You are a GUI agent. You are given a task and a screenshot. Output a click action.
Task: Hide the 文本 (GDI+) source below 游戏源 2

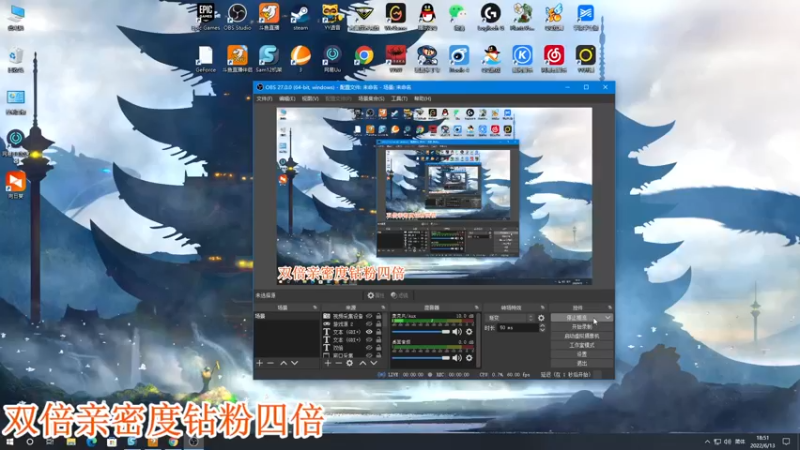click(369, 332)
